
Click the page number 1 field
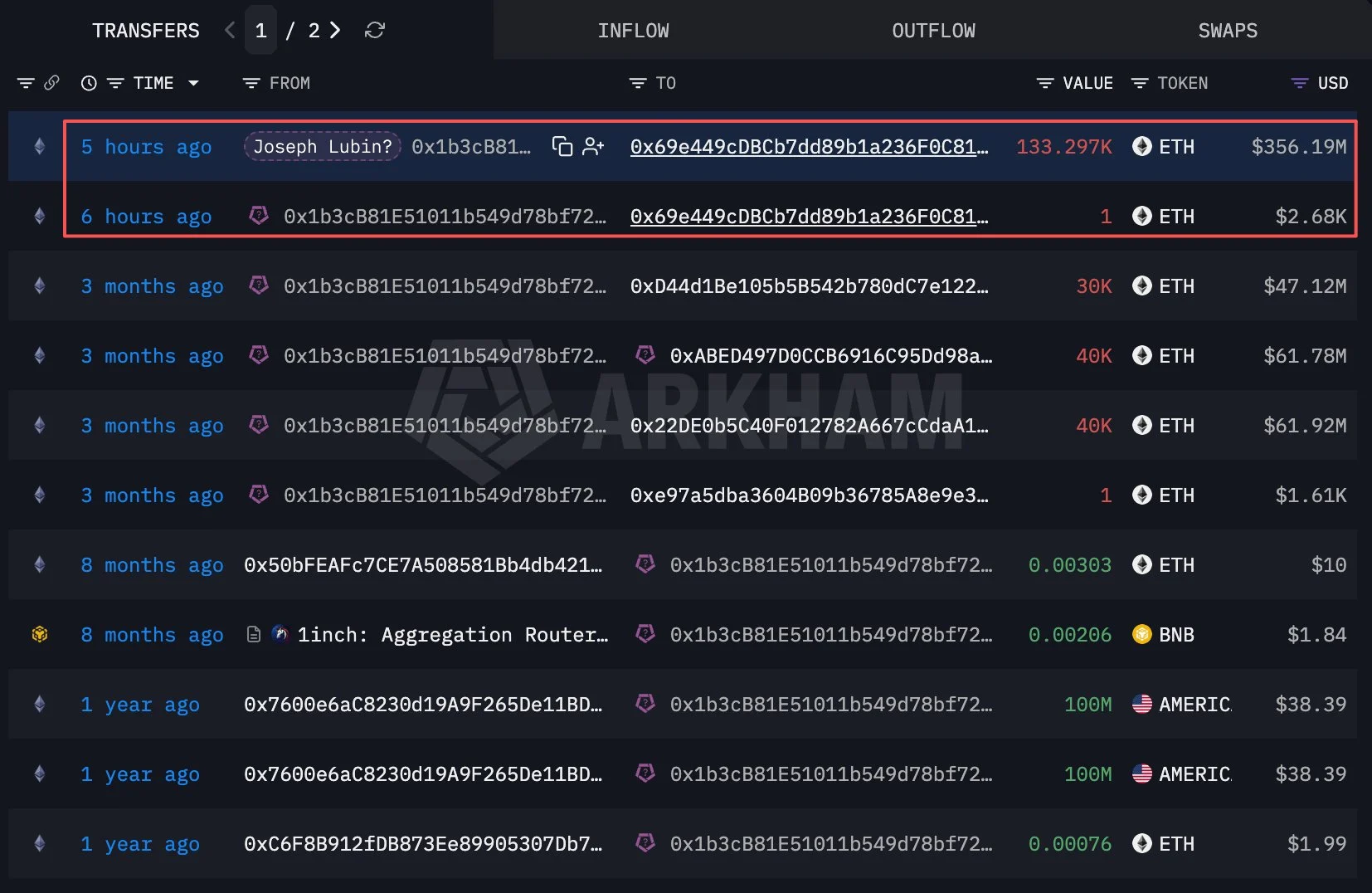[x=260, y=31]
